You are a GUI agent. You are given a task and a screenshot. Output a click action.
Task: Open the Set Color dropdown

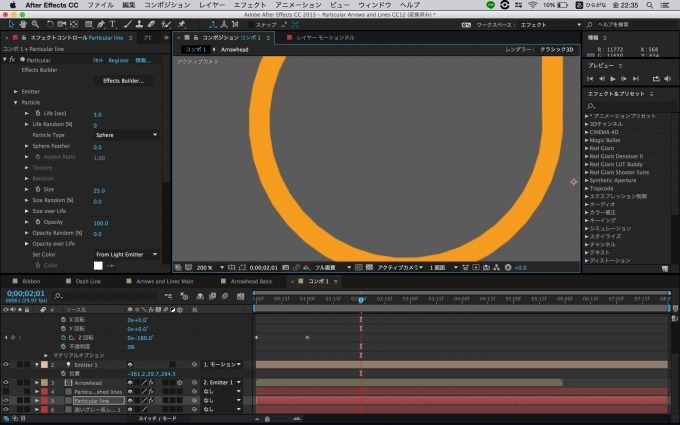coord(126,254)
